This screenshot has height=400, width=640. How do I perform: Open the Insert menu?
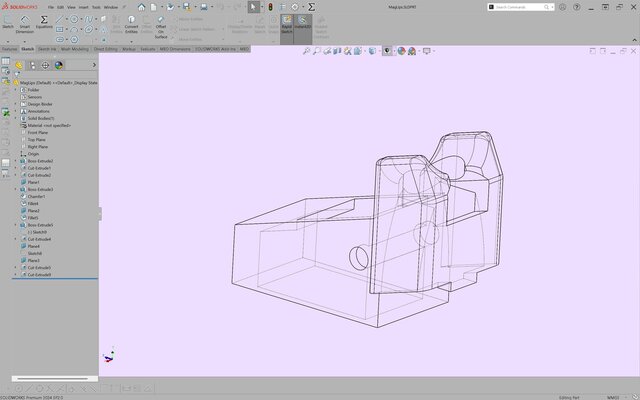[x=83, y=6]
